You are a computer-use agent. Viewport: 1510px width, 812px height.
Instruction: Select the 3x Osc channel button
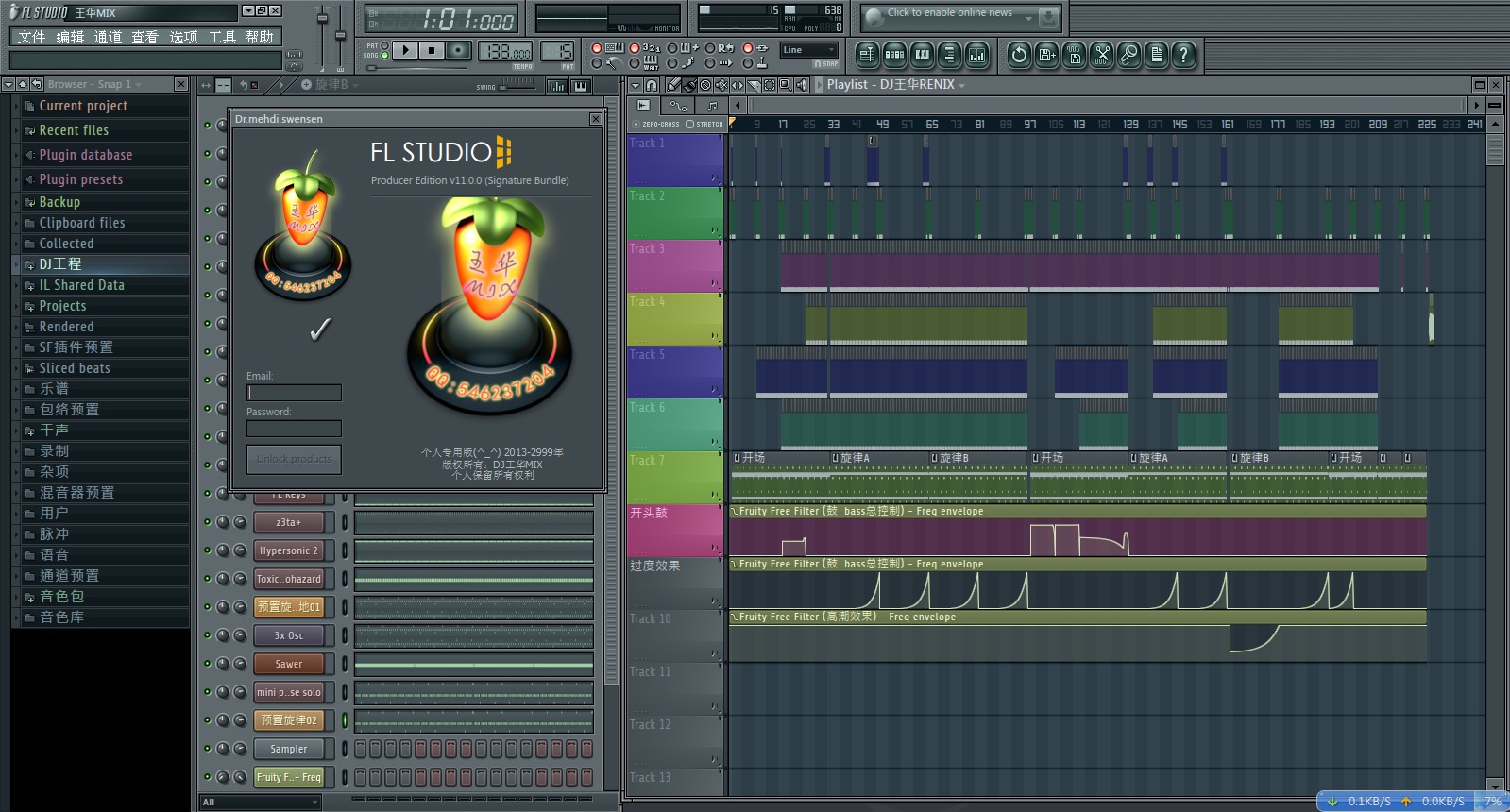pos(289,635)
